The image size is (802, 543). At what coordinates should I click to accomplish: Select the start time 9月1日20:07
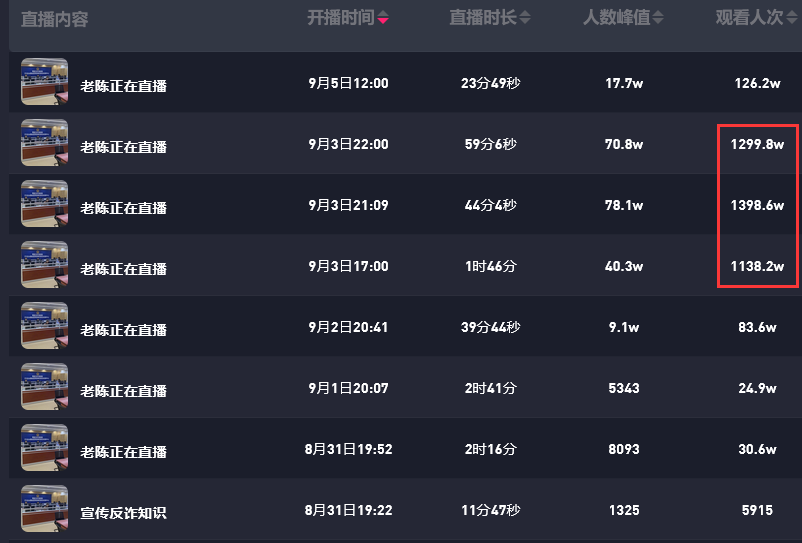[x=348, y=388]
